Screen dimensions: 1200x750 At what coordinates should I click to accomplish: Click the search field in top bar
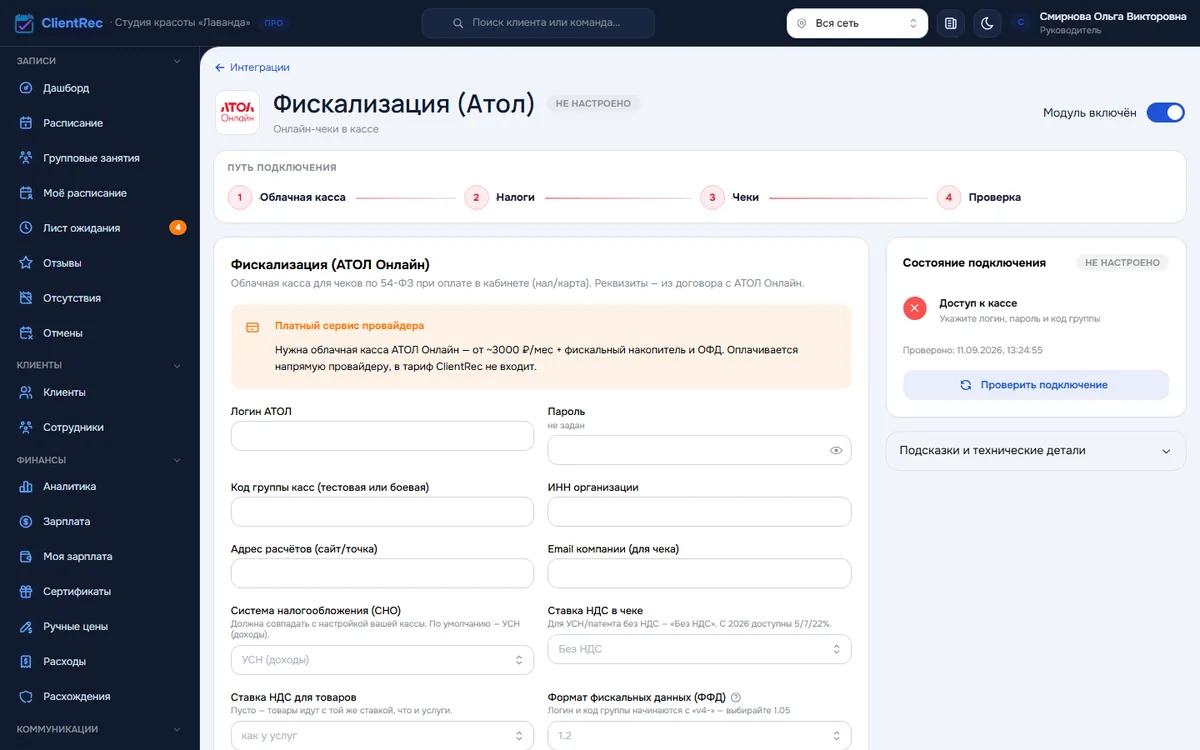538,23
